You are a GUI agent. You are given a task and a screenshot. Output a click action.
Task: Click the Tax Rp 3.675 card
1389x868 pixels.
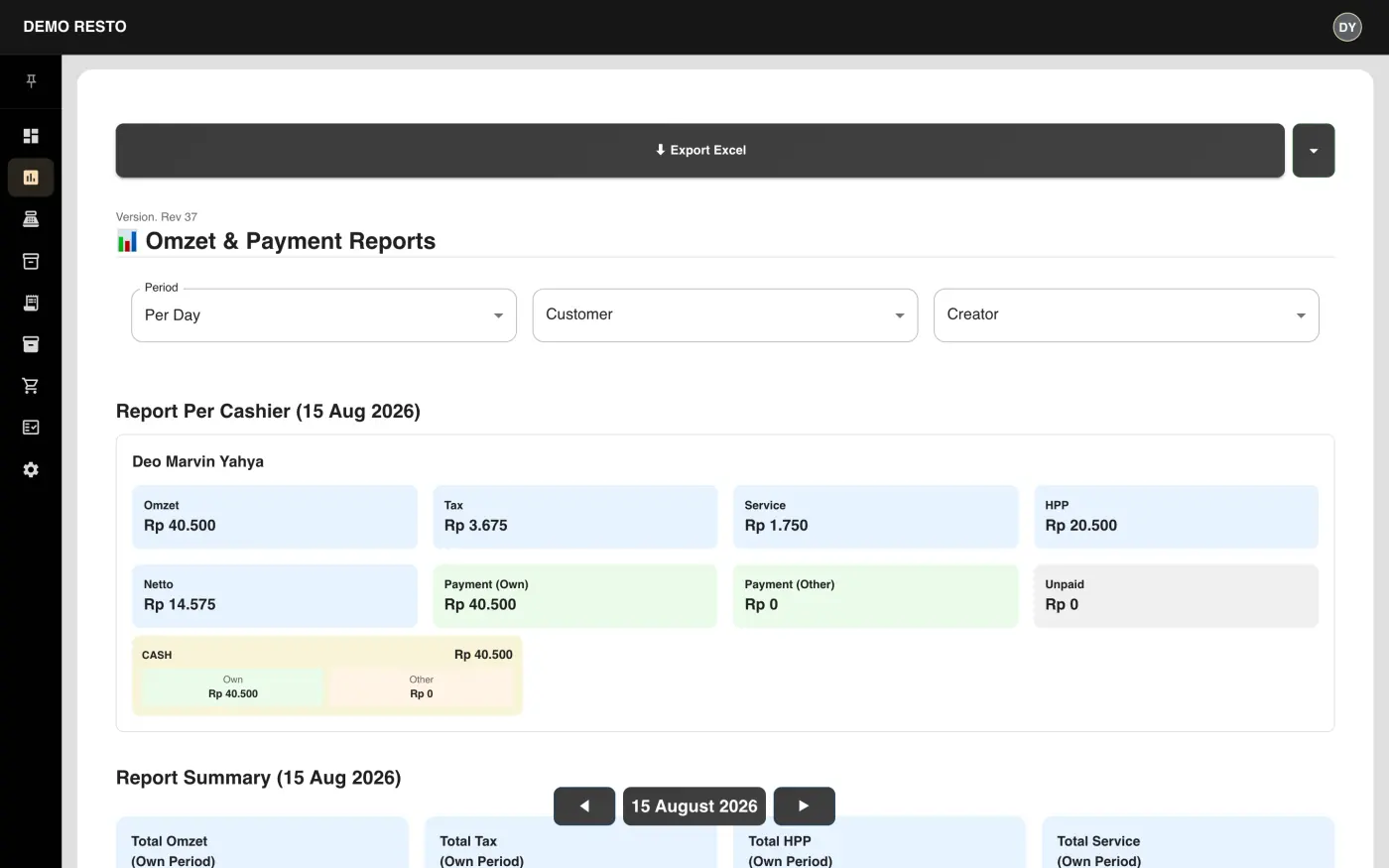(x=575, y=517)
